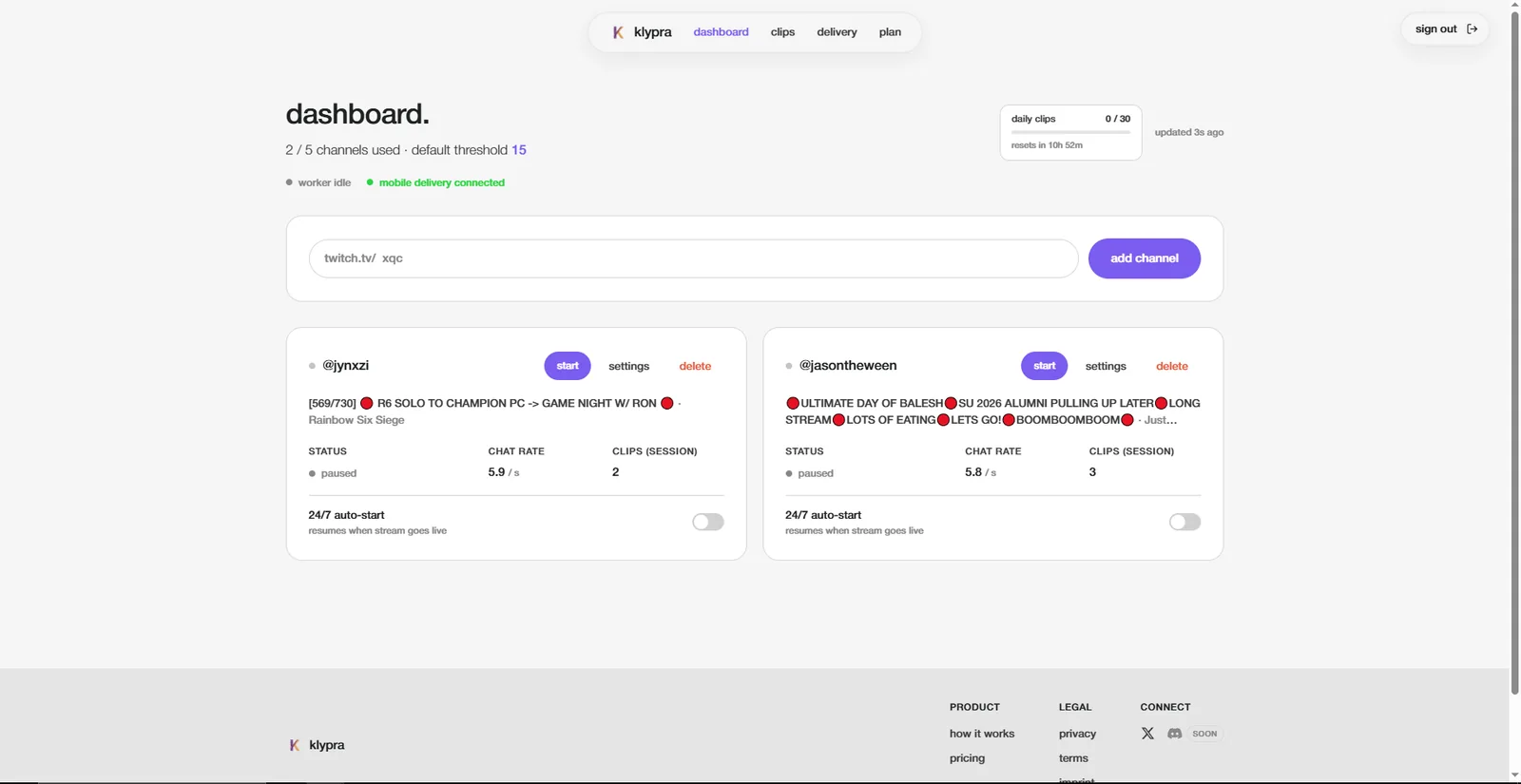The height and width of the screenshot is (784, 1521).
Task: Open the dashboard tab
Action: point(721,32)
